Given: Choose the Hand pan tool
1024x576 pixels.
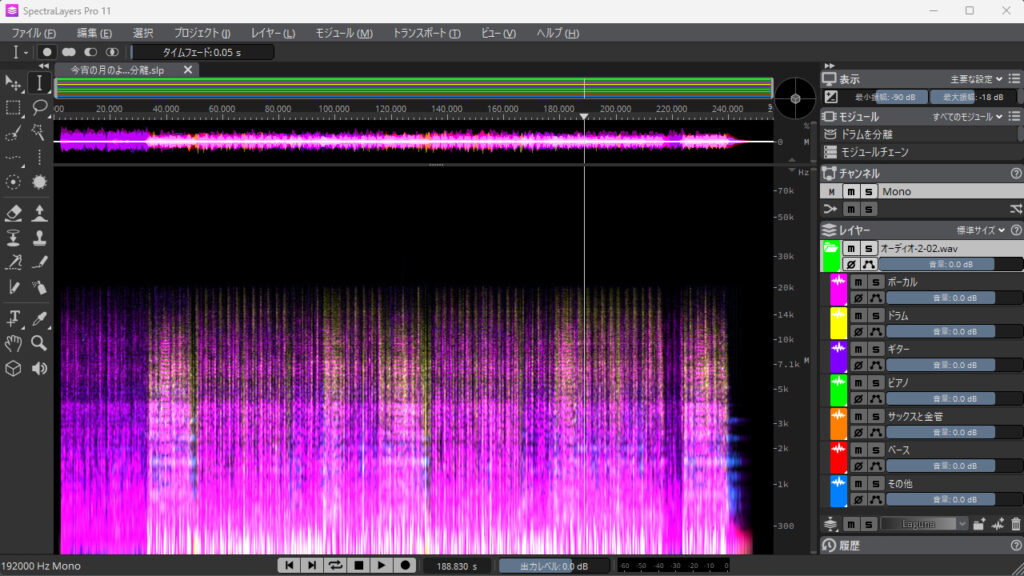Looking at the screenshot, I should point(14,343).
